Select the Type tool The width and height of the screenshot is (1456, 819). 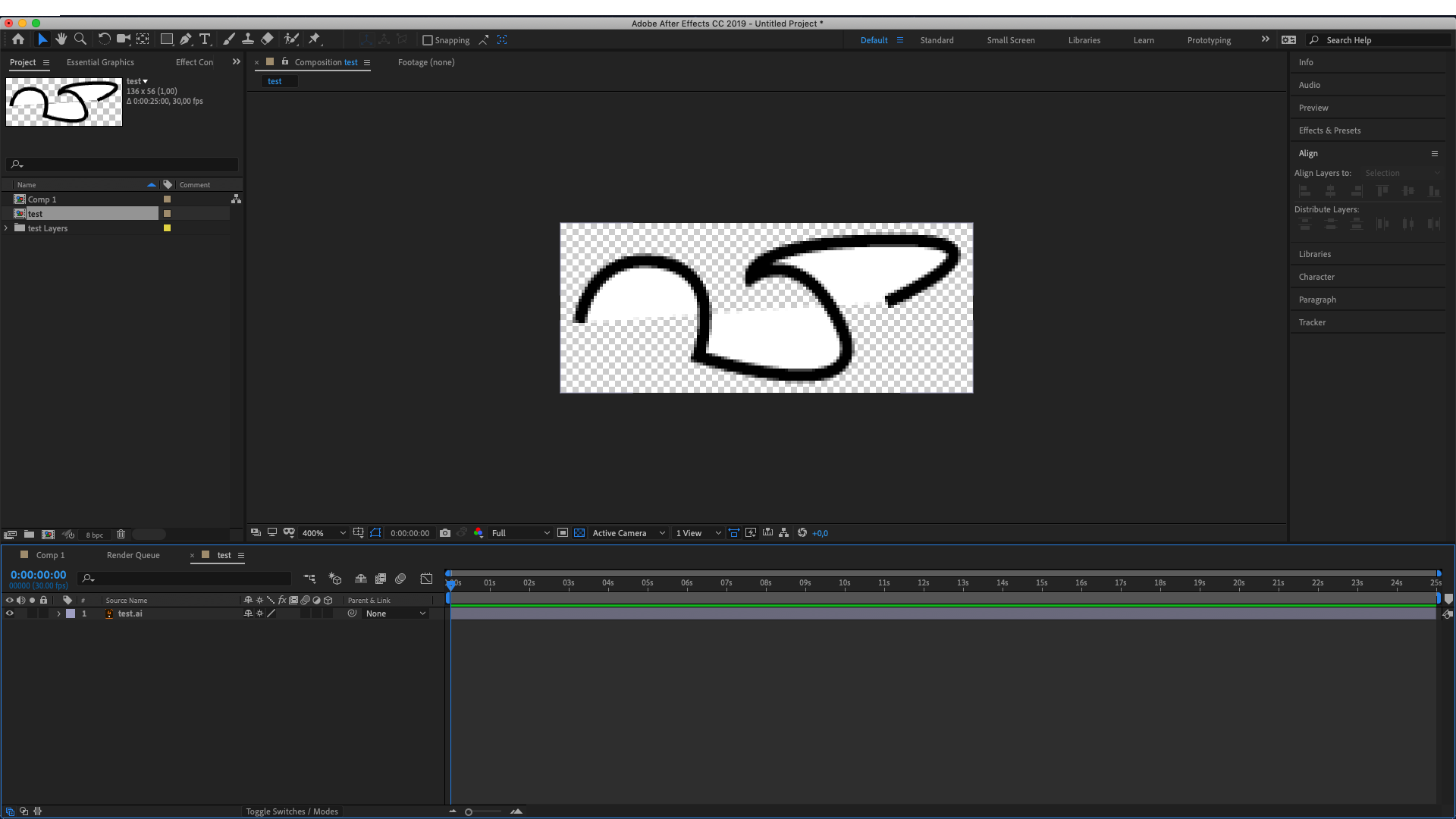click(x=205, y=39)
